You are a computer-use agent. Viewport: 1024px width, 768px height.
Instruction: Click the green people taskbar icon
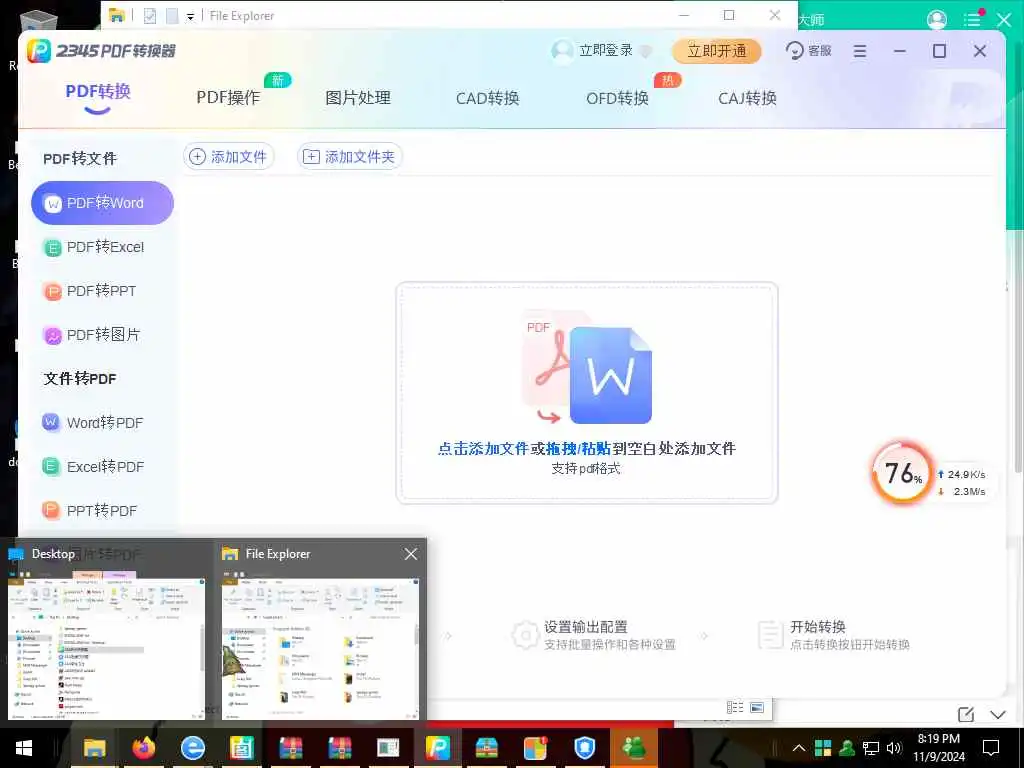[633, 748]
